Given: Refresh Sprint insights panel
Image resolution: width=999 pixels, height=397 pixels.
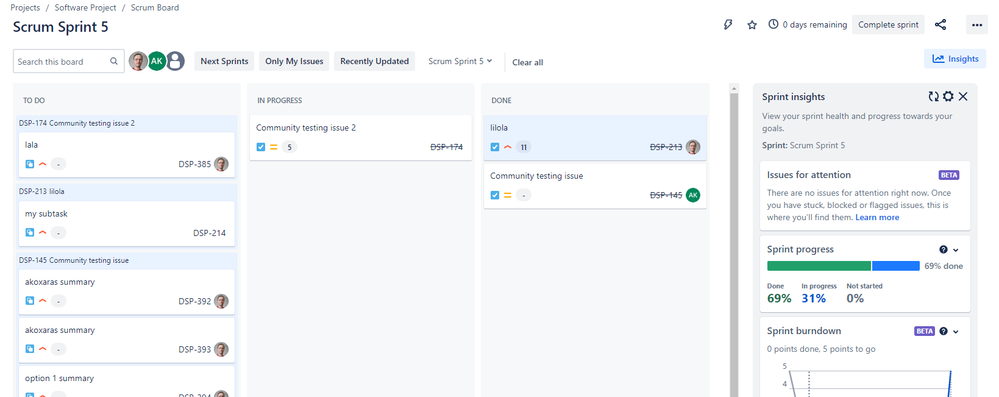Looking at the screenshot, I should [933, 96].
